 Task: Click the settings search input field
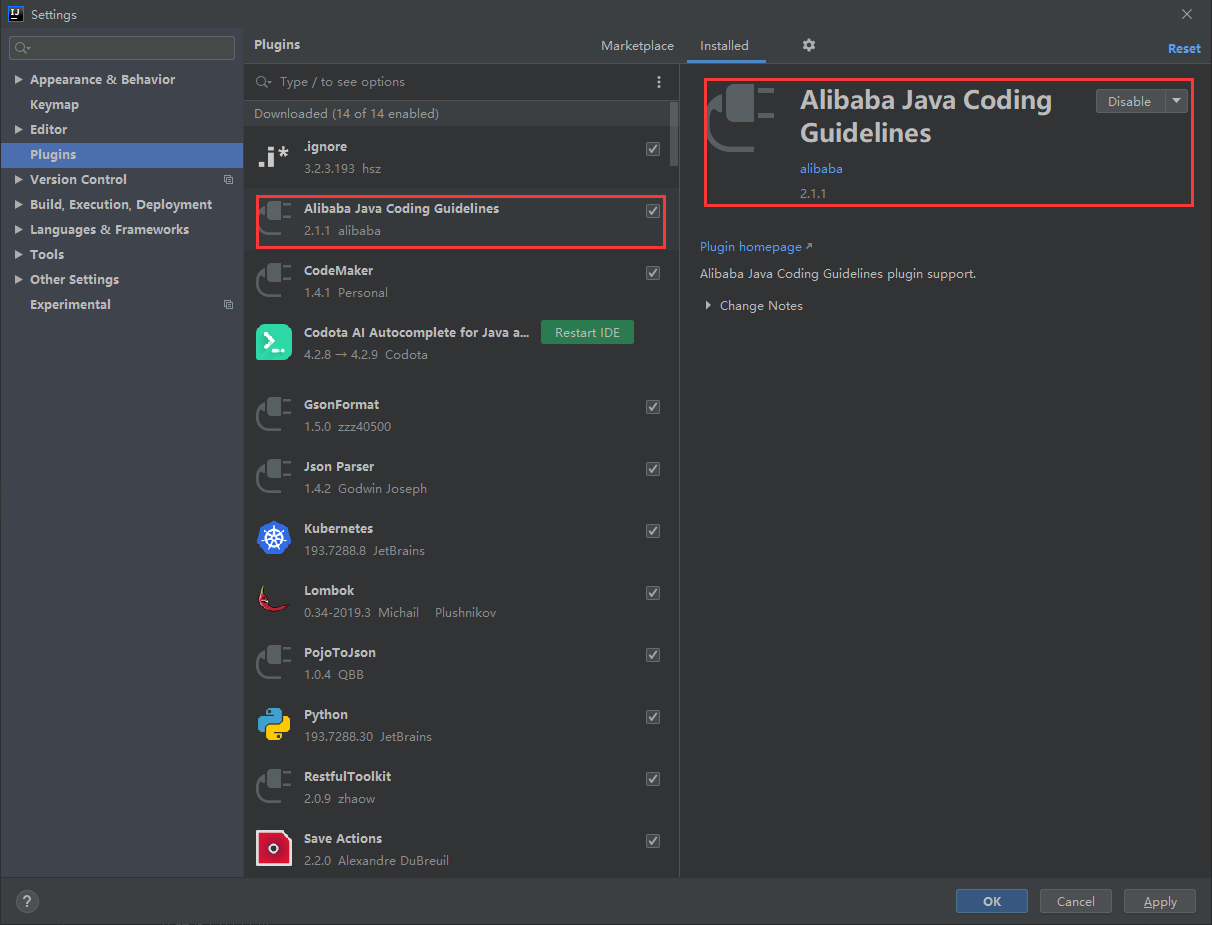(122, 48)
